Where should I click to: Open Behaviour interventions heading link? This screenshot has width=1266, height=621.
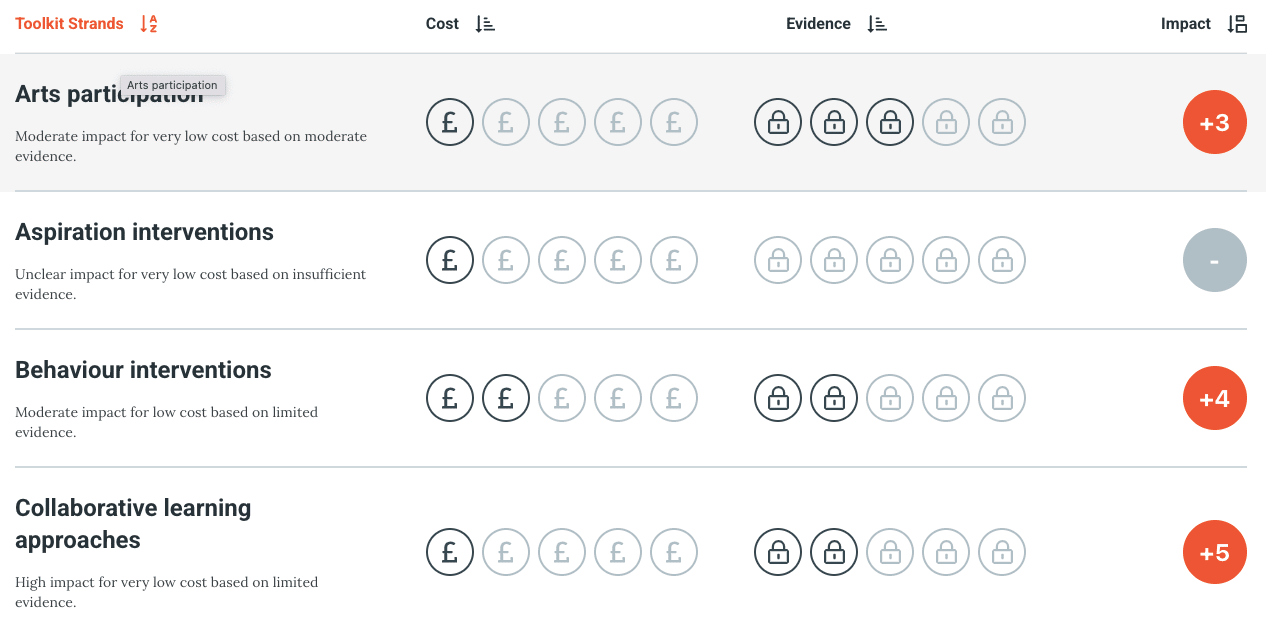coord(143,370)
